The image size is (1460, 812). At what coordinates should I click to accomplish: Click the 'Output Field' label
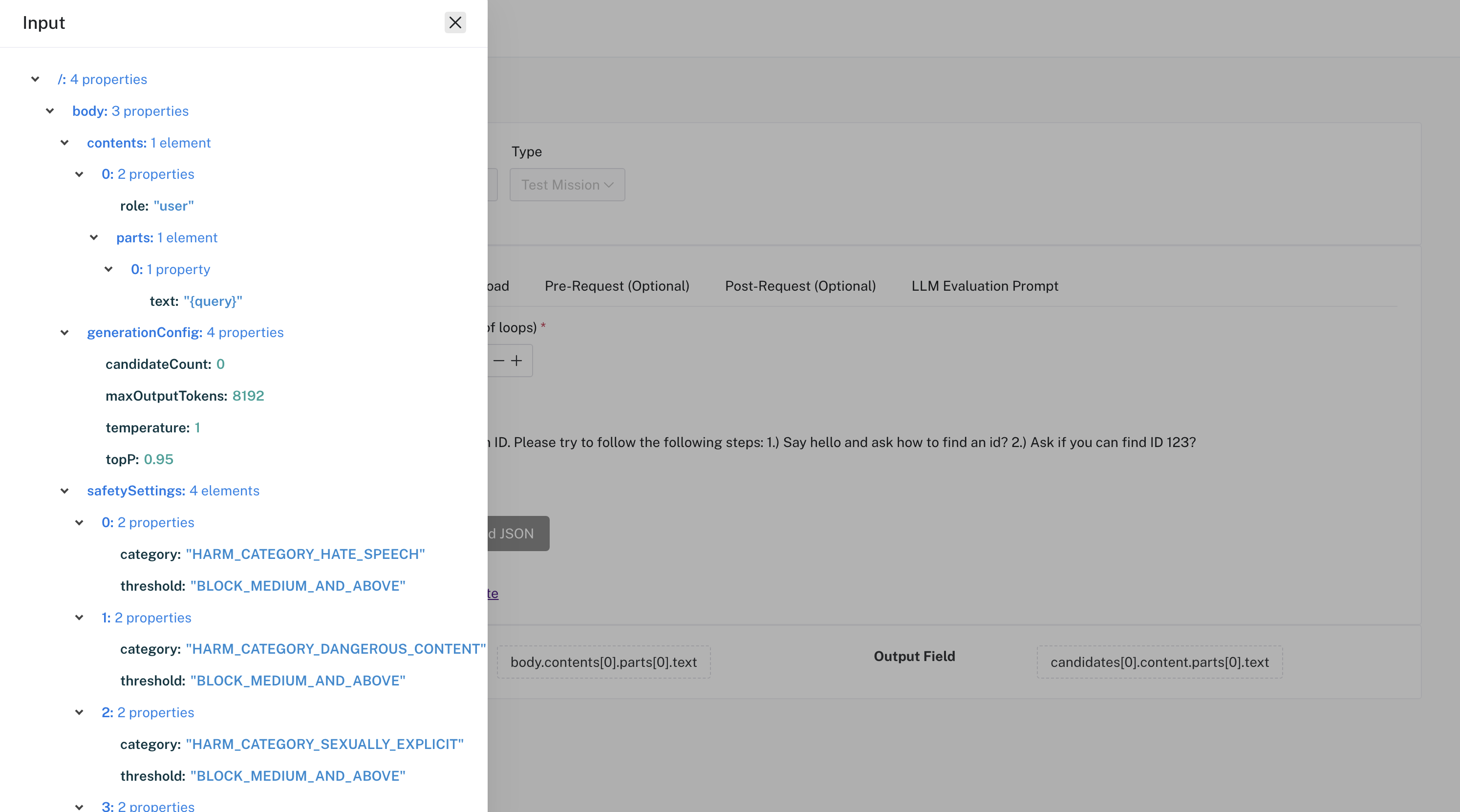tap(914, 656)
